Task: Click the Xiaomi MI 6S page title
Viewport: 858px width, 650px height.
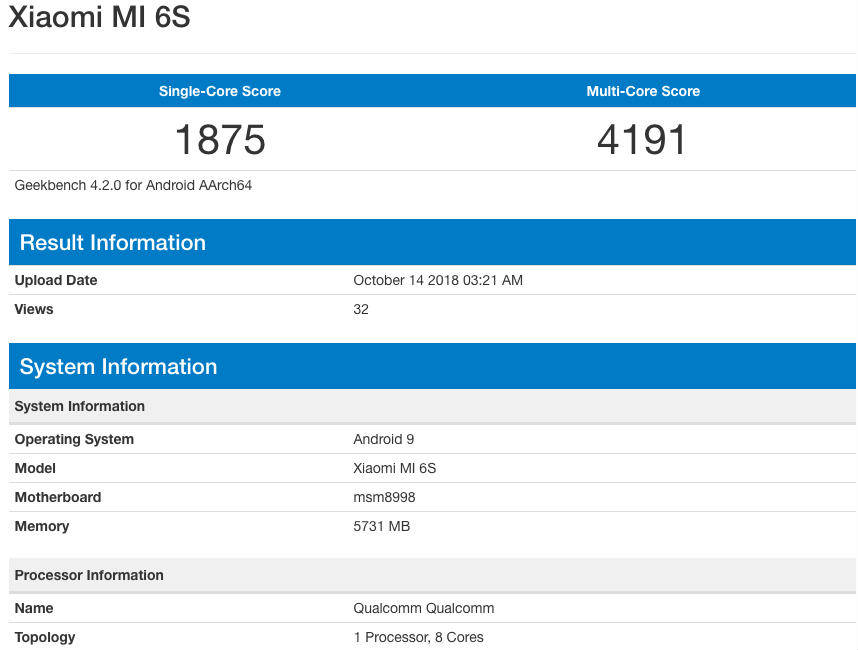Action: point(99,18)
